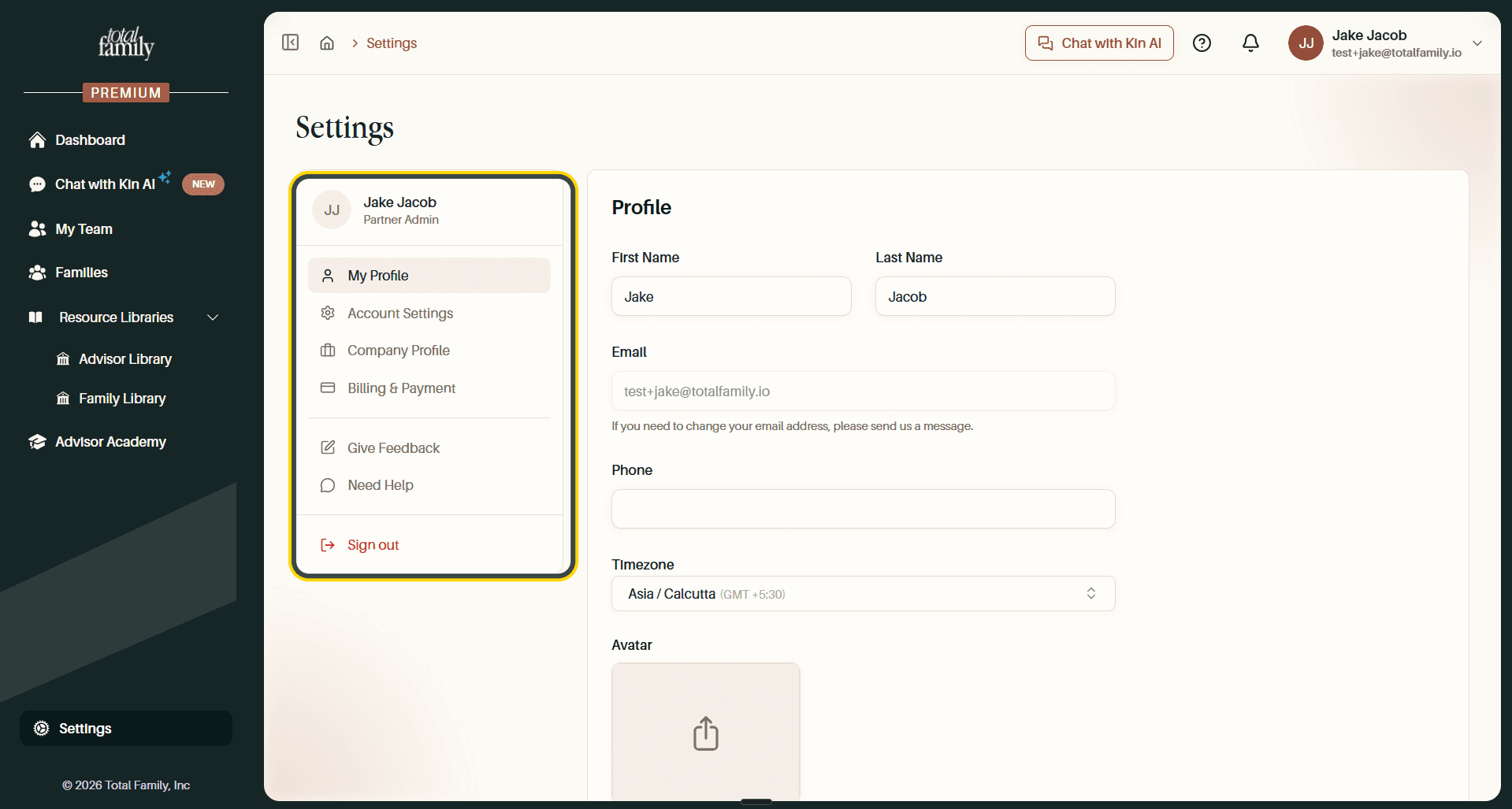Image resolution: width=1512 pixels, height=809 pixels.
Task: Click the Settings gear icon in sidebar
Action: (41, 729)
